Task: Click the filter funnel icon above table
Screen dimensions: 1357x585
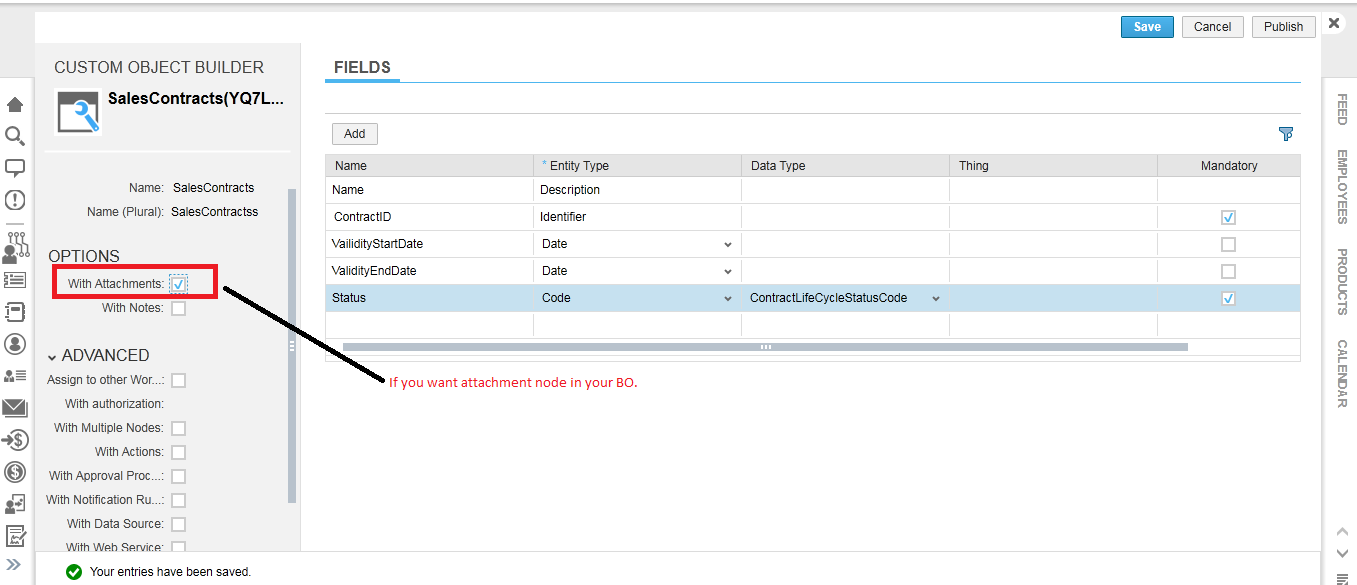Action: pyautogui.click(x=1286, y=134)
